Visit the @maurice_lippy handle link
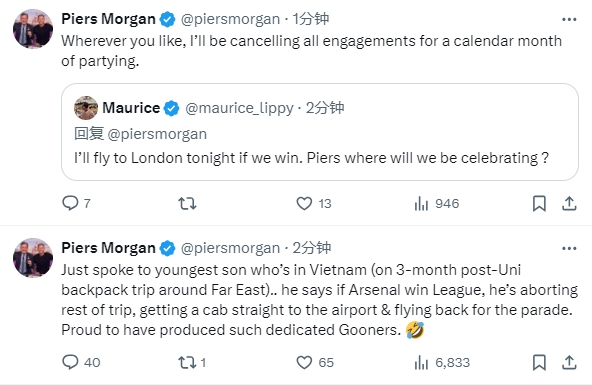592x385 pixels. tap(239, 108)
